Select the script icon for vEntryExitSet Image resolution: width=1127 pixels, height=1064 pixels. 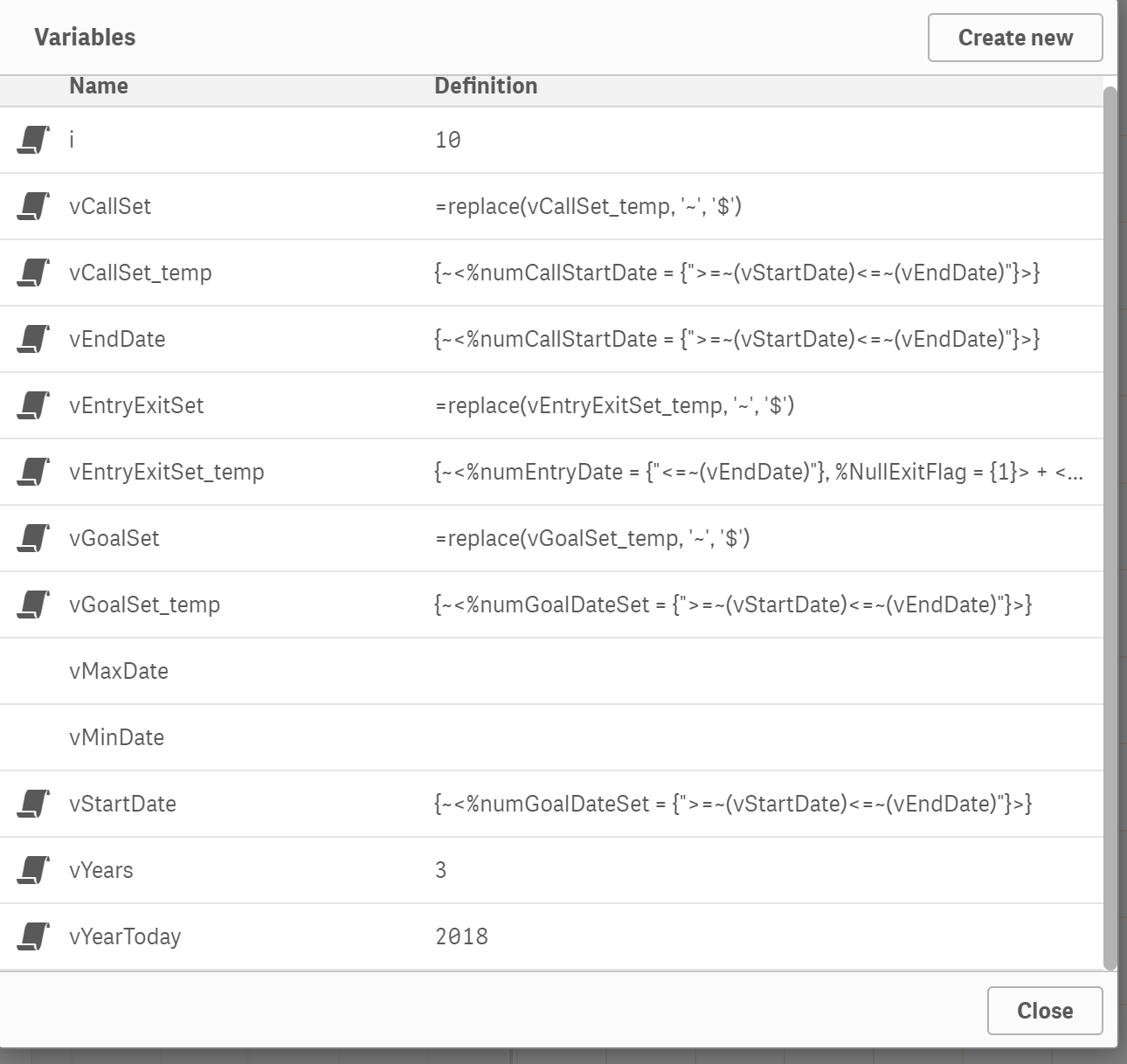pyautogui.click(x=32, y=405)
